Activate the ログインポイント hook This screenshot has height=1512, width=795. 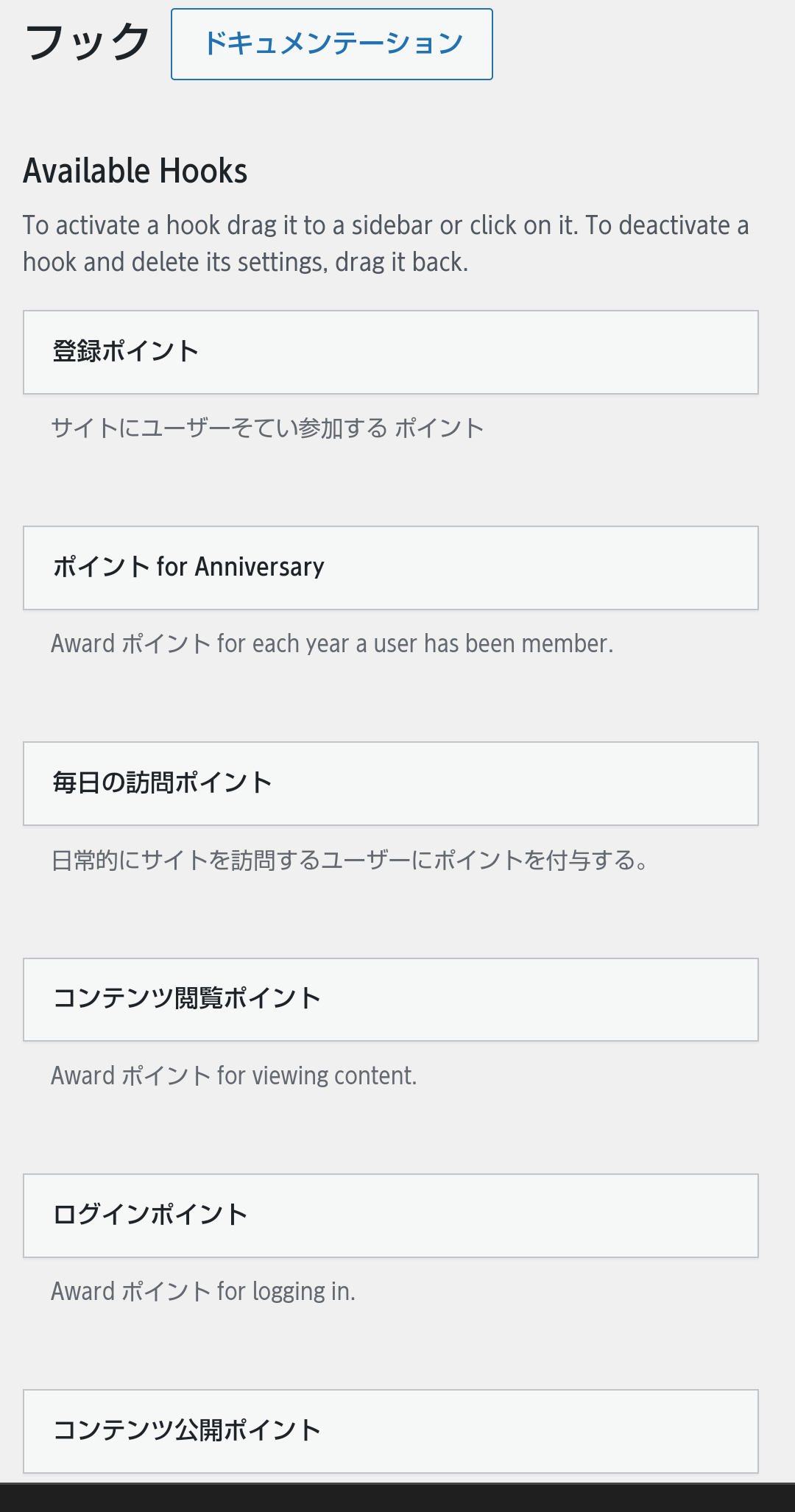(391, 1215)
